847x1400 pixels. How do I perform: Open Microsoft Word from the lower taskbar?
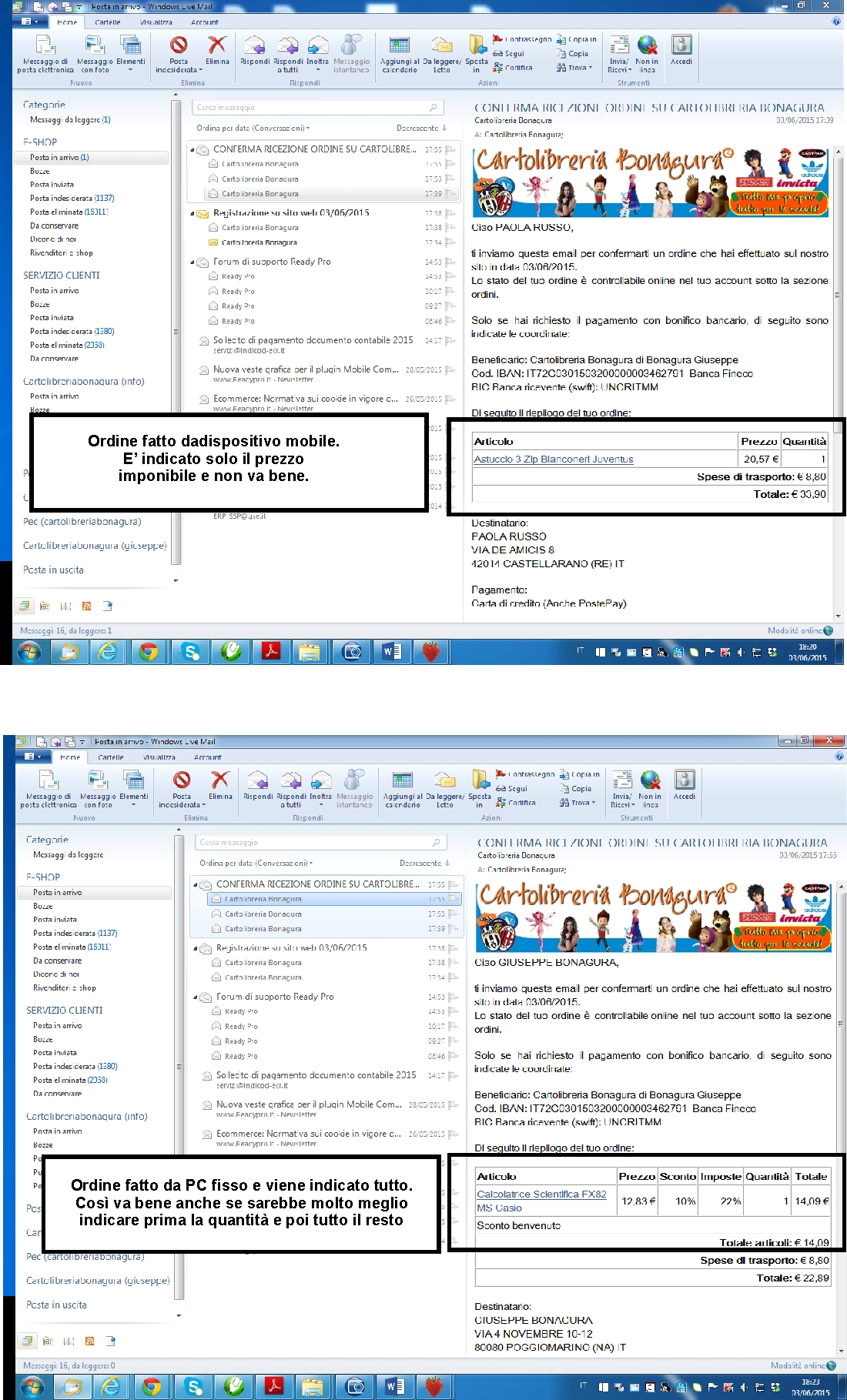pos(394,1387)
